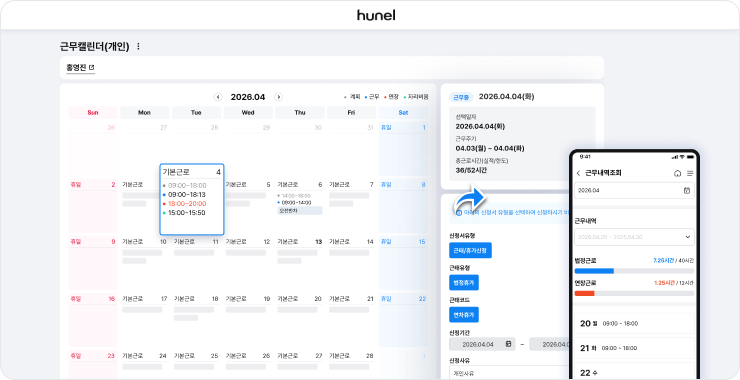Select the Wednesday cell for day 19
Screen dimensions: 740x380
tap(248, 320)
